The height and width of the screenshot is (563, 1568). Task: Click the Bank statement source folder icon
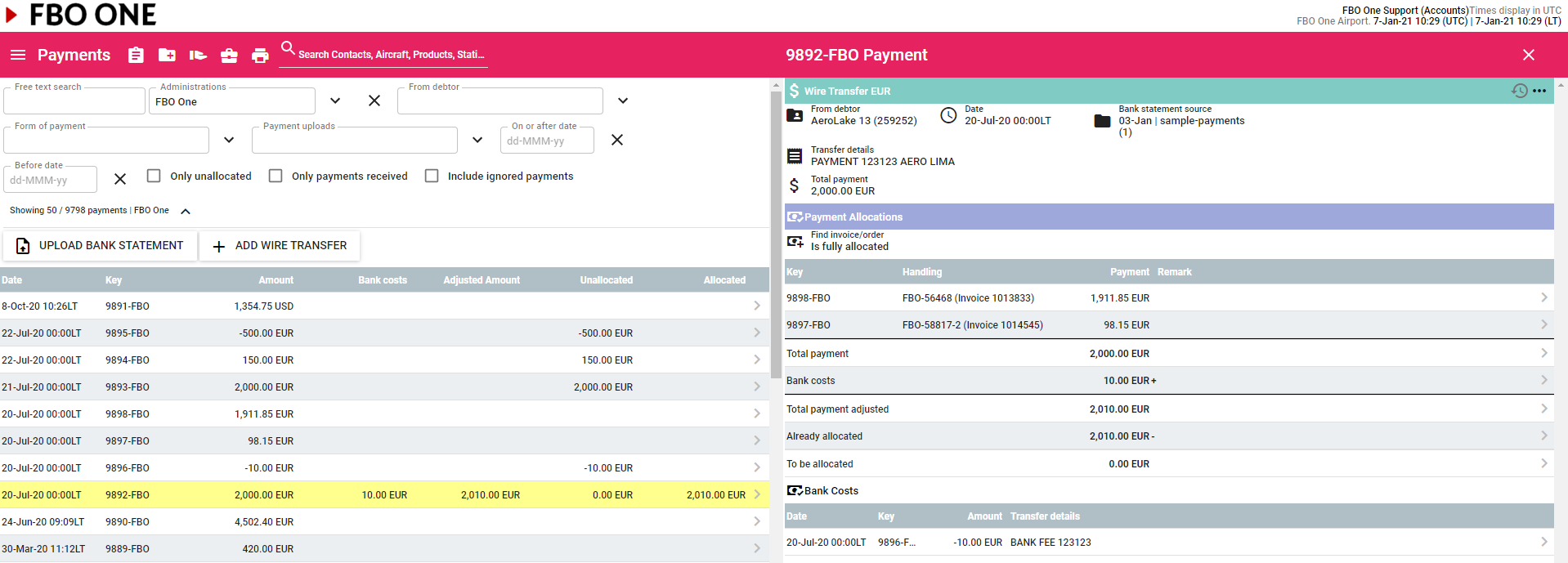[1102, 121]
